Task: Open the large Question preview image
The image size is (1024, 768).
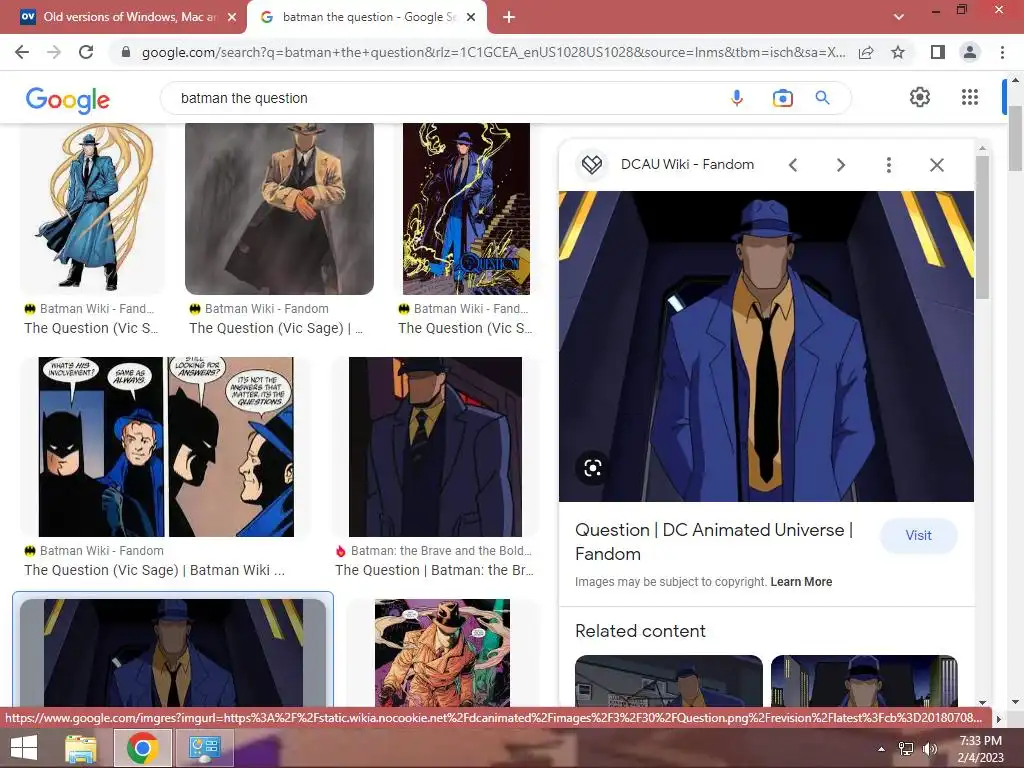Action: click(766, 346)
